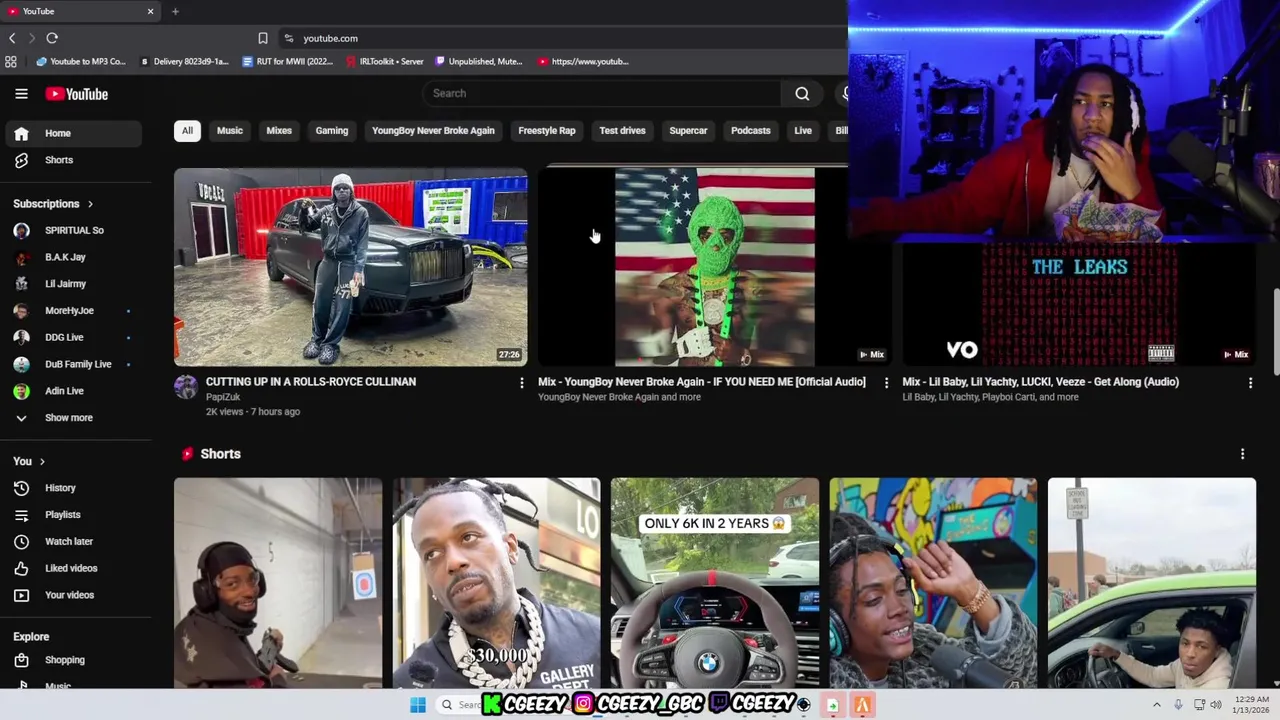The width and height of the screenshot is (1280, 720).
Task: Play the $30,000 chain Short
Action: pos(496,582)
